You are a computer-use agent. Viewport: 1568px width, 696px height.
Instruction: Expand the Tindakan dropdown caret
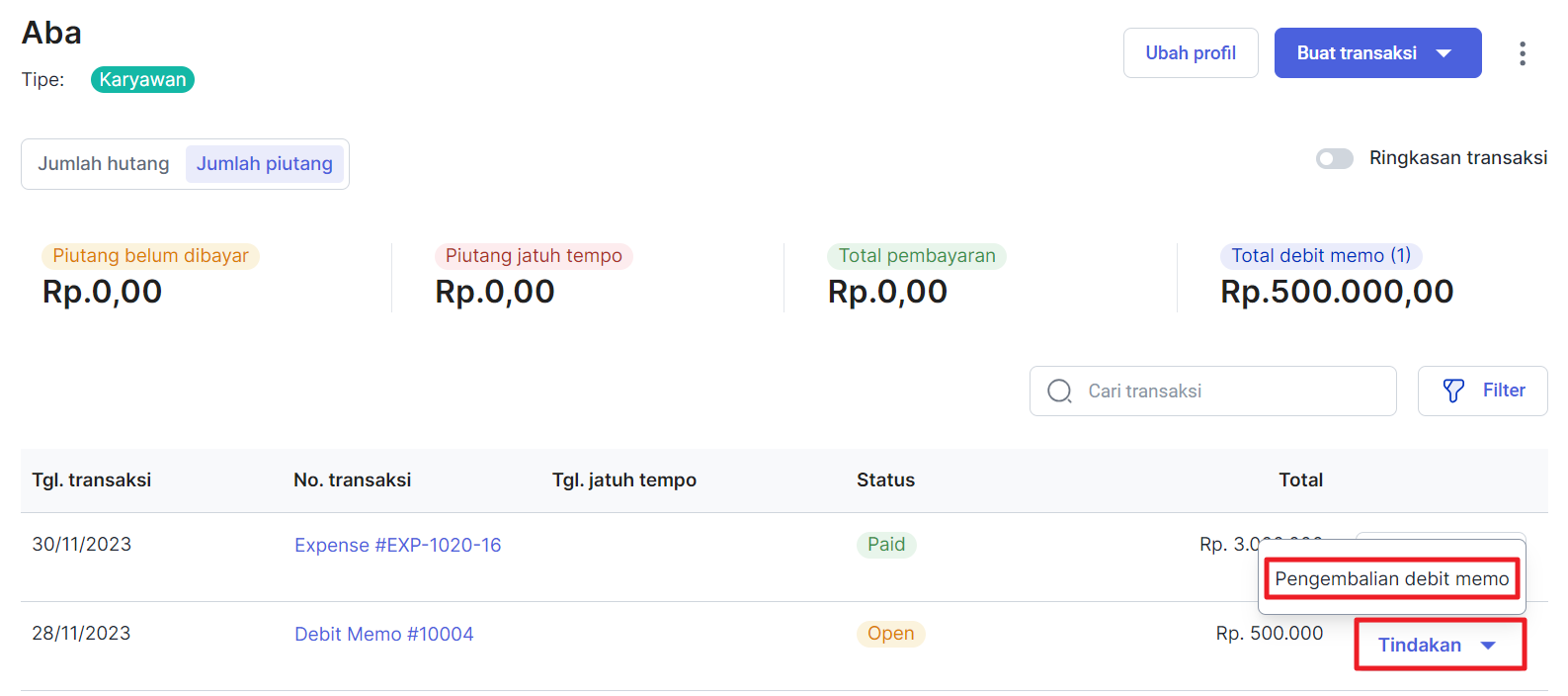click(1488, 646)
